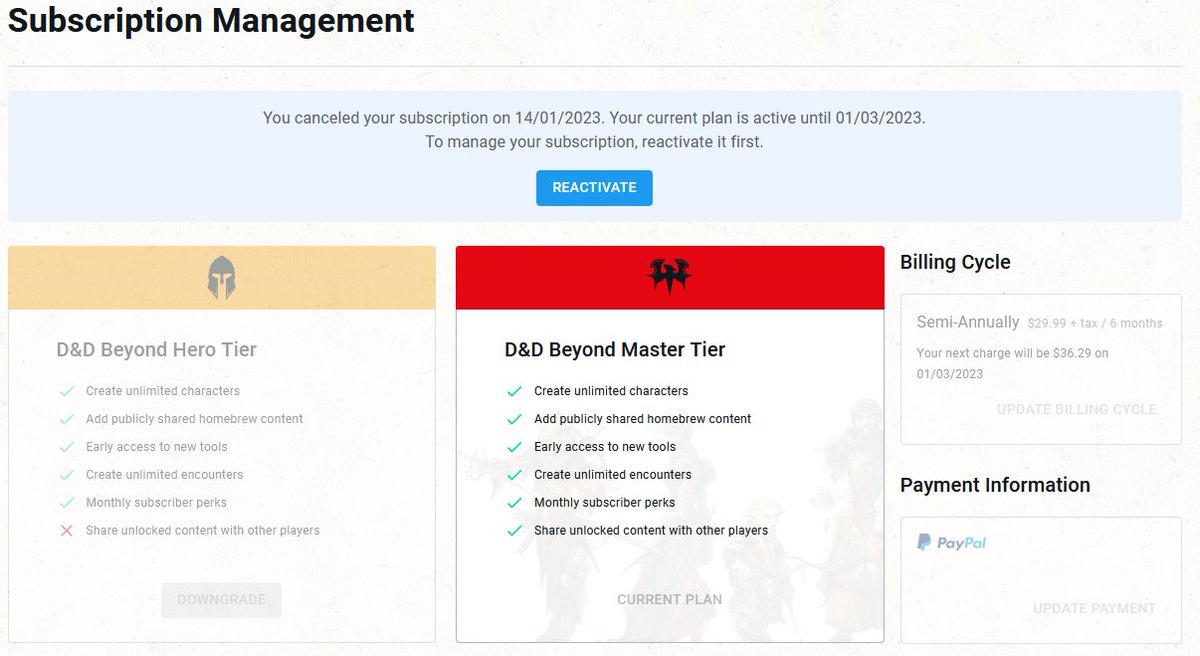
Task: Click Master Tier's monthly perks checkmark
Action: 515,503
